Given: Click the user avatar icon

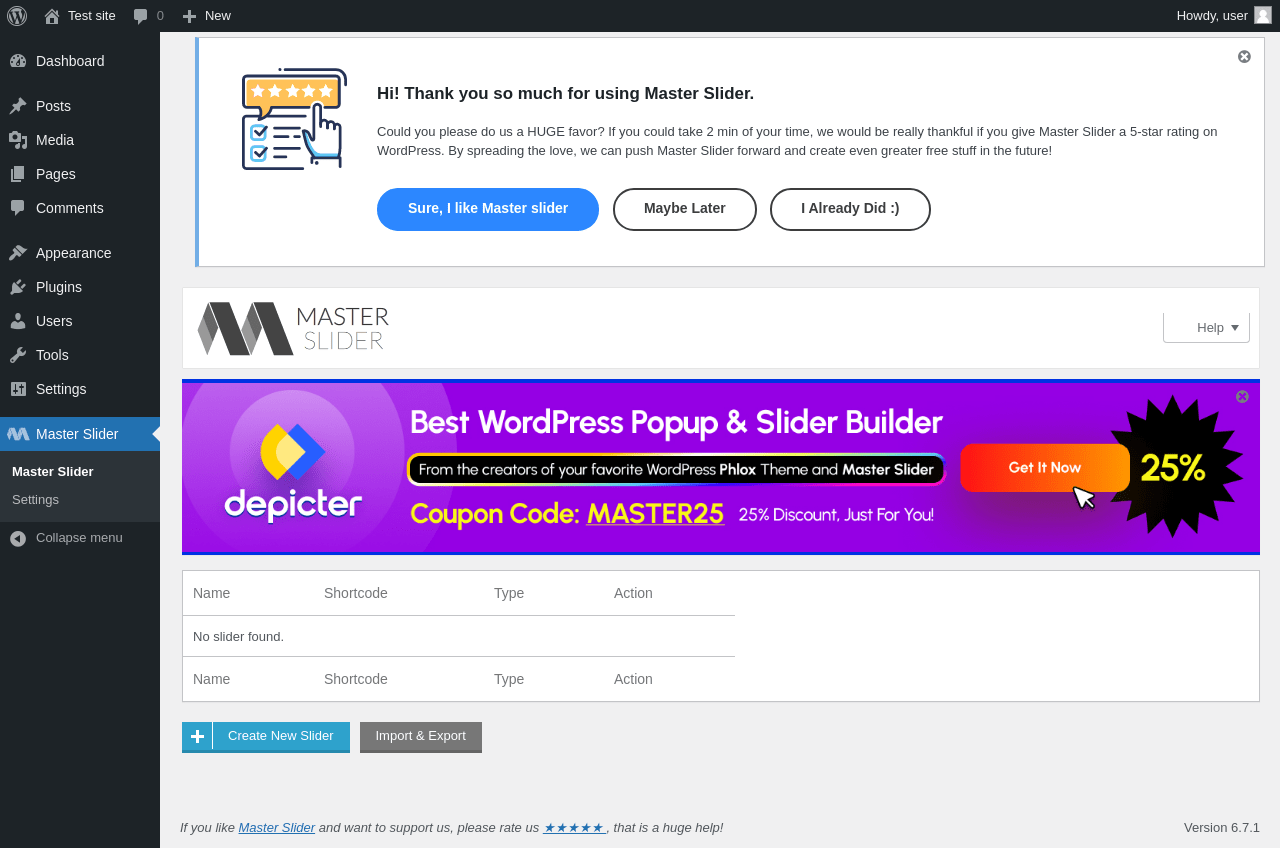Looking at the screenshot, I should point(1263,15).
